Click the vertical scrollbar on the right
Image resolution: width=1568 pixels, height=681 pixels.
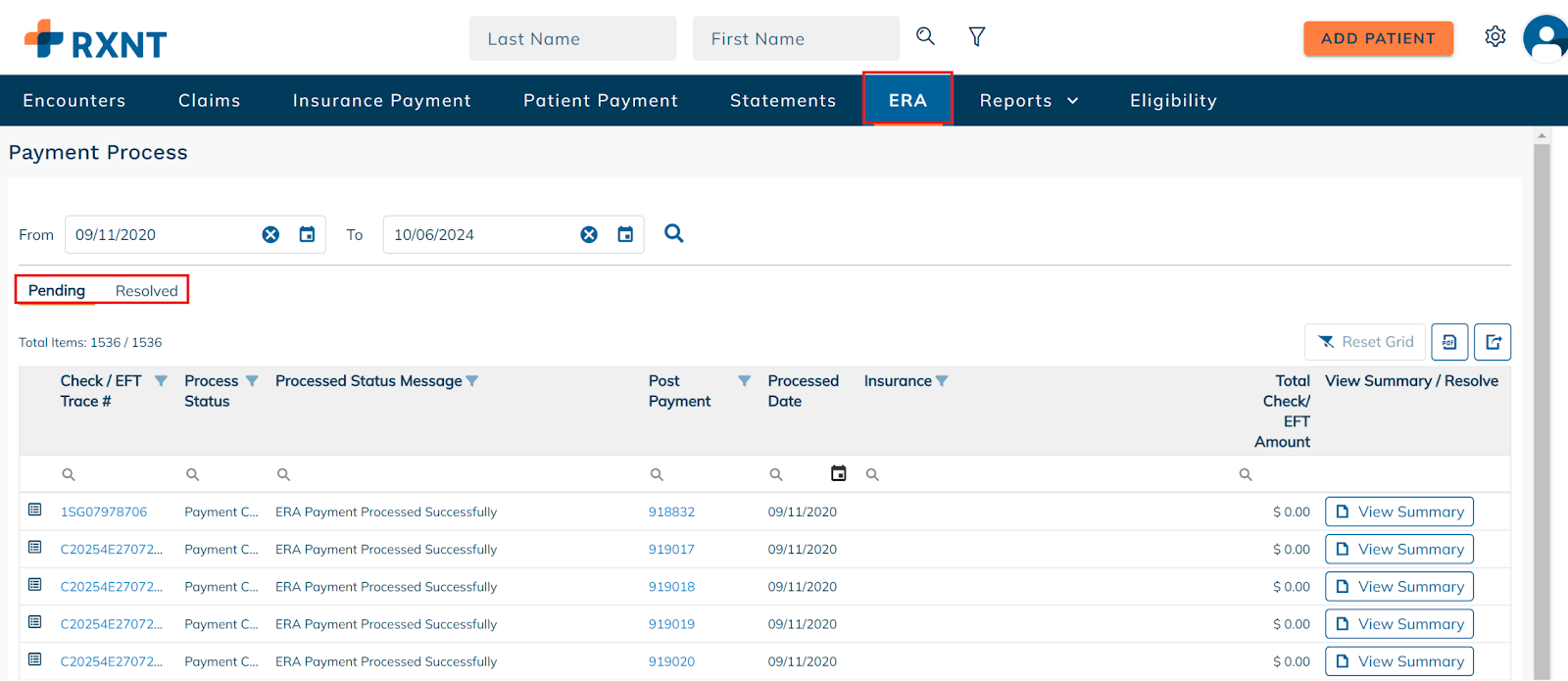coord(1542,392)
